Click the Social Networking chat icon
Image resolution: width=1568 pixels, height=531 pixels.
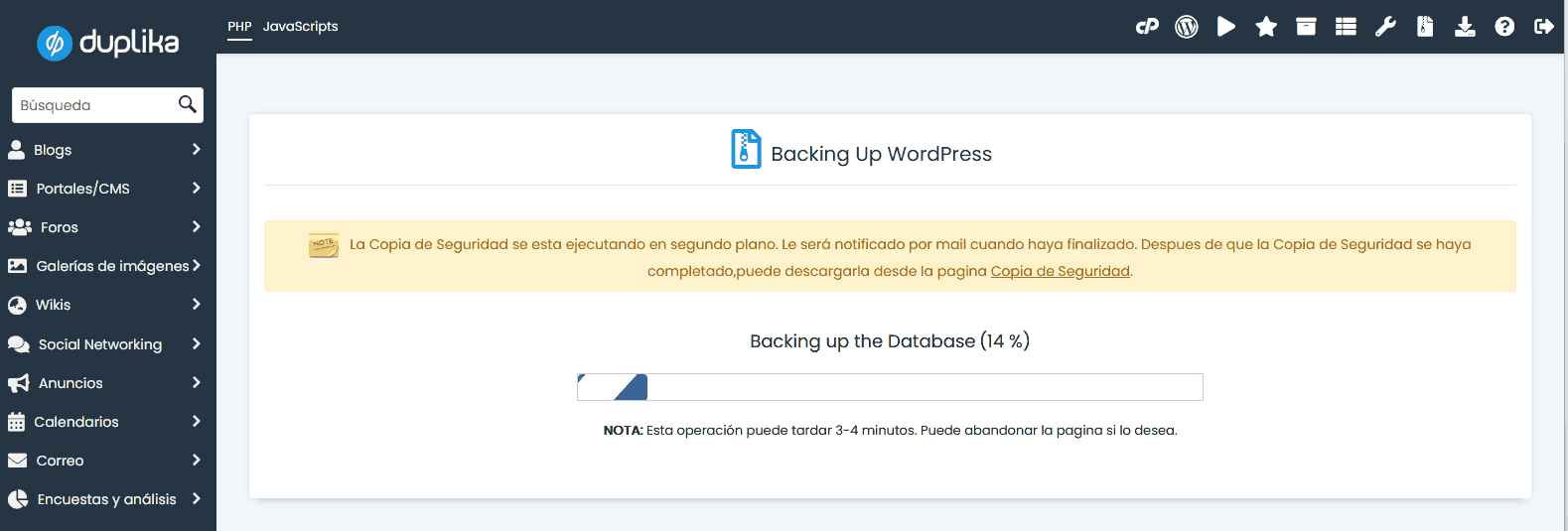tap(18, 344)
